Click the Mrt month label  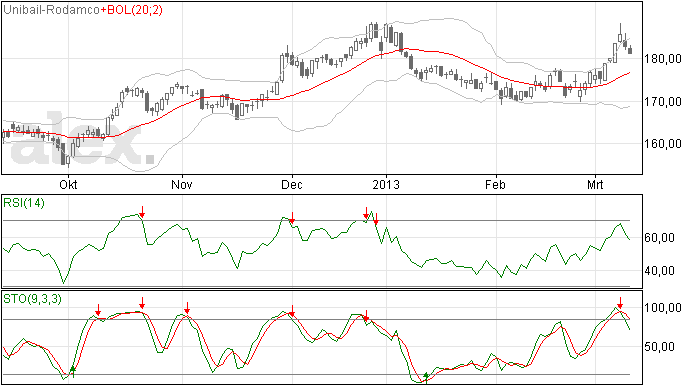595,184
